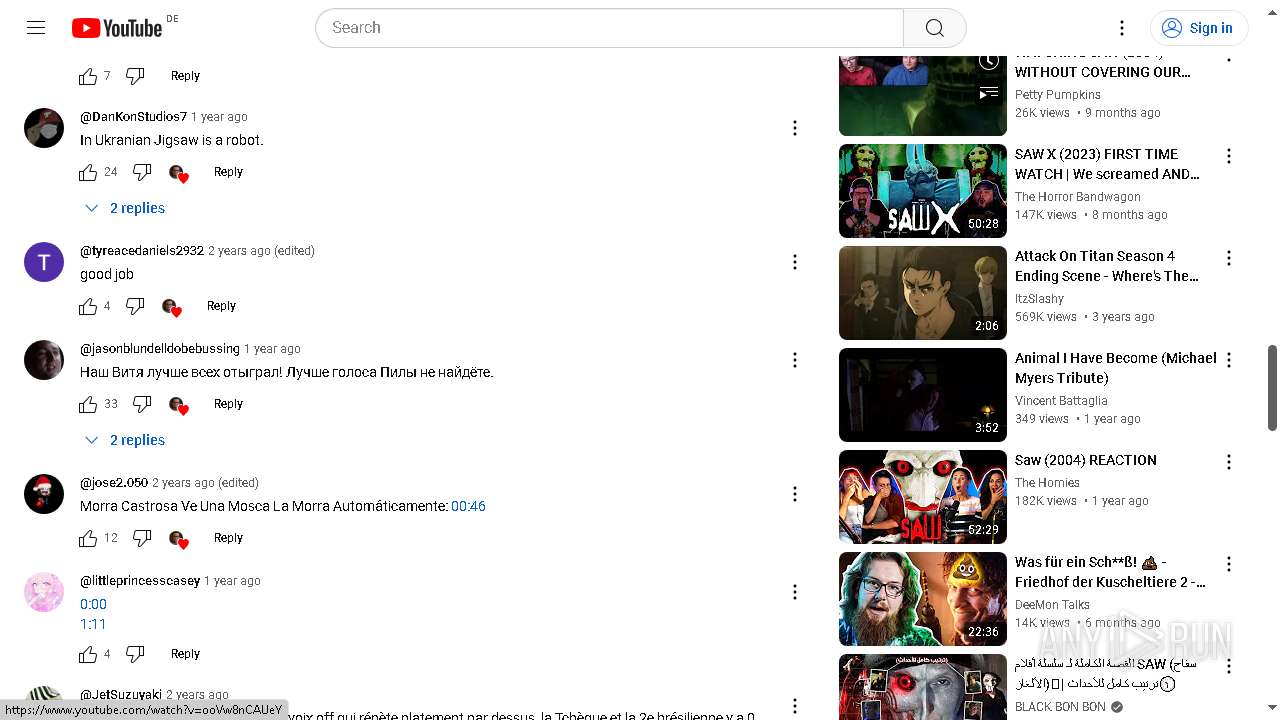Reply to the top comment with 7 likes
Viewport: 1280px width, 720px height.
pos(185,76)
